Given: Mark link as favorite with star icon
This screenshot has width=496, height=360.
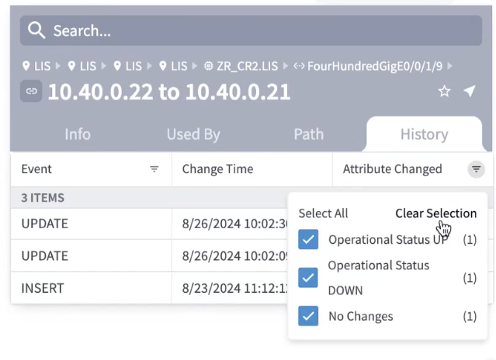Looking at the screenshot, I should pyautogui.click(x=444, y=91).
